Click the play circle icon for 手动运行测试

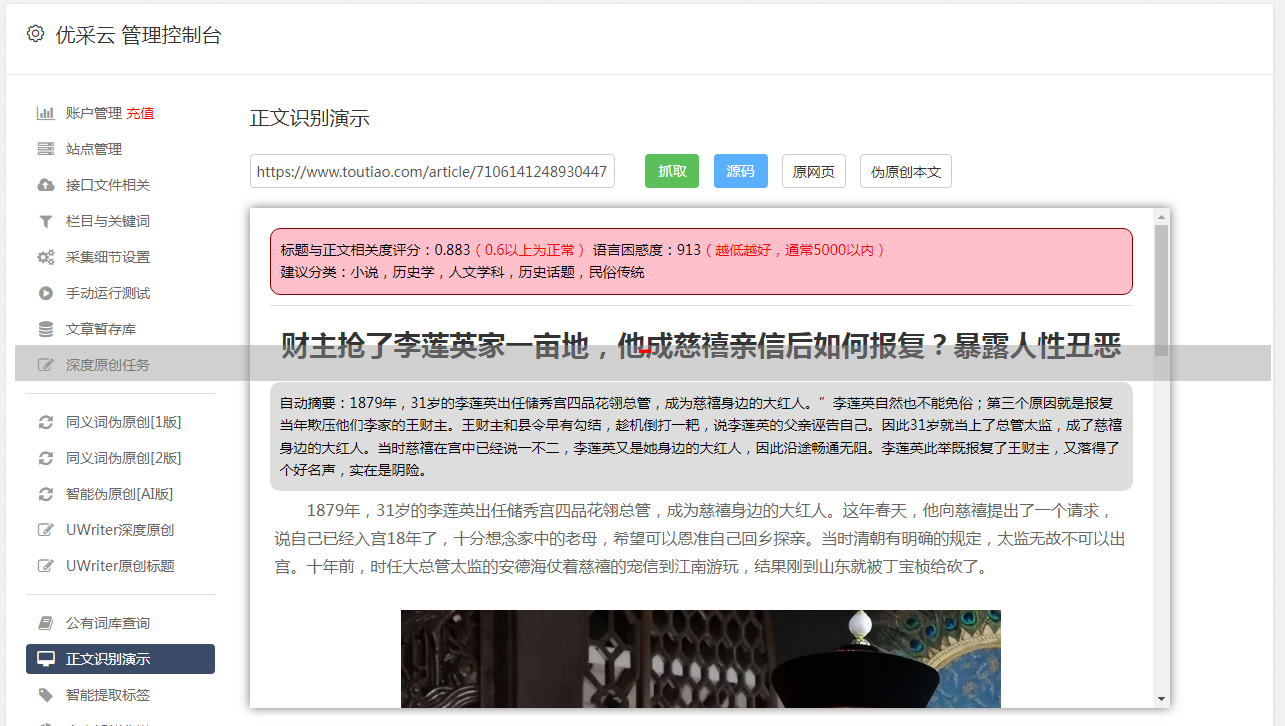click(x=46, y=293)
